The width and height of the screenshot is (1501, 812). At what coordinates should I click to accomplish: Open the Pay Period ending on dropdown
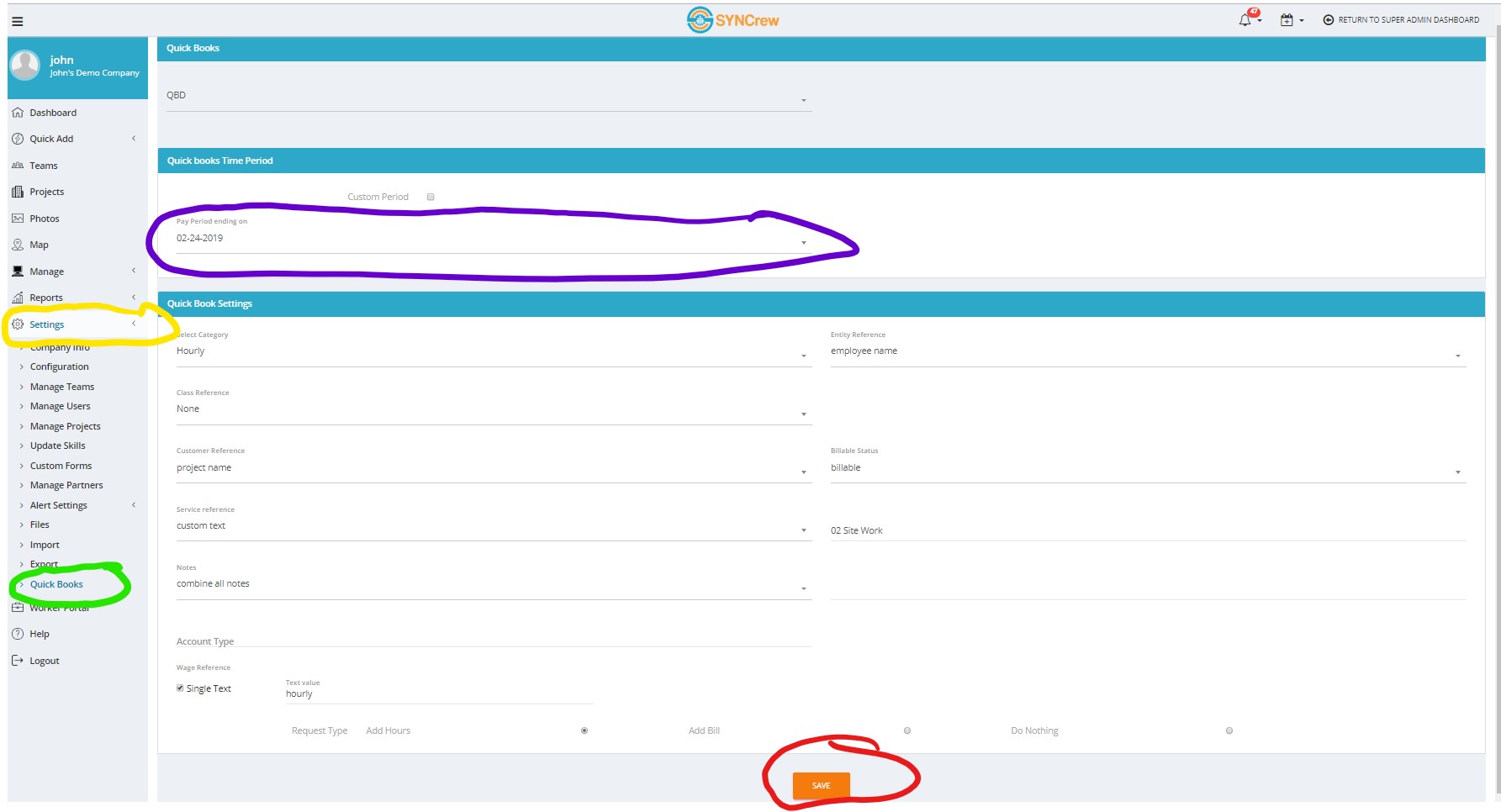coord(803,242)
